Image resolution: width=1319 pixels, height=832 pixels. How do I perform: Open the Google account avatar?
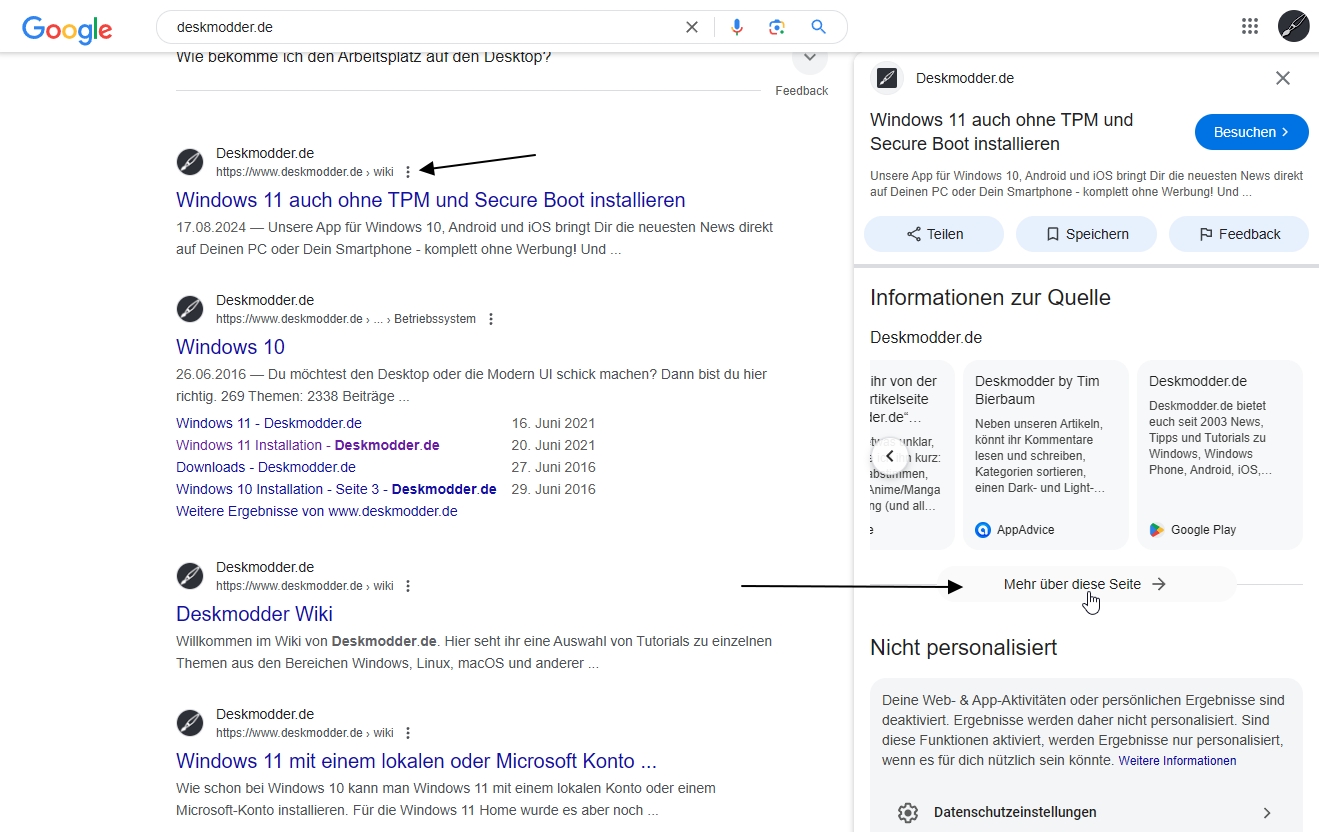pos(1294,26)
